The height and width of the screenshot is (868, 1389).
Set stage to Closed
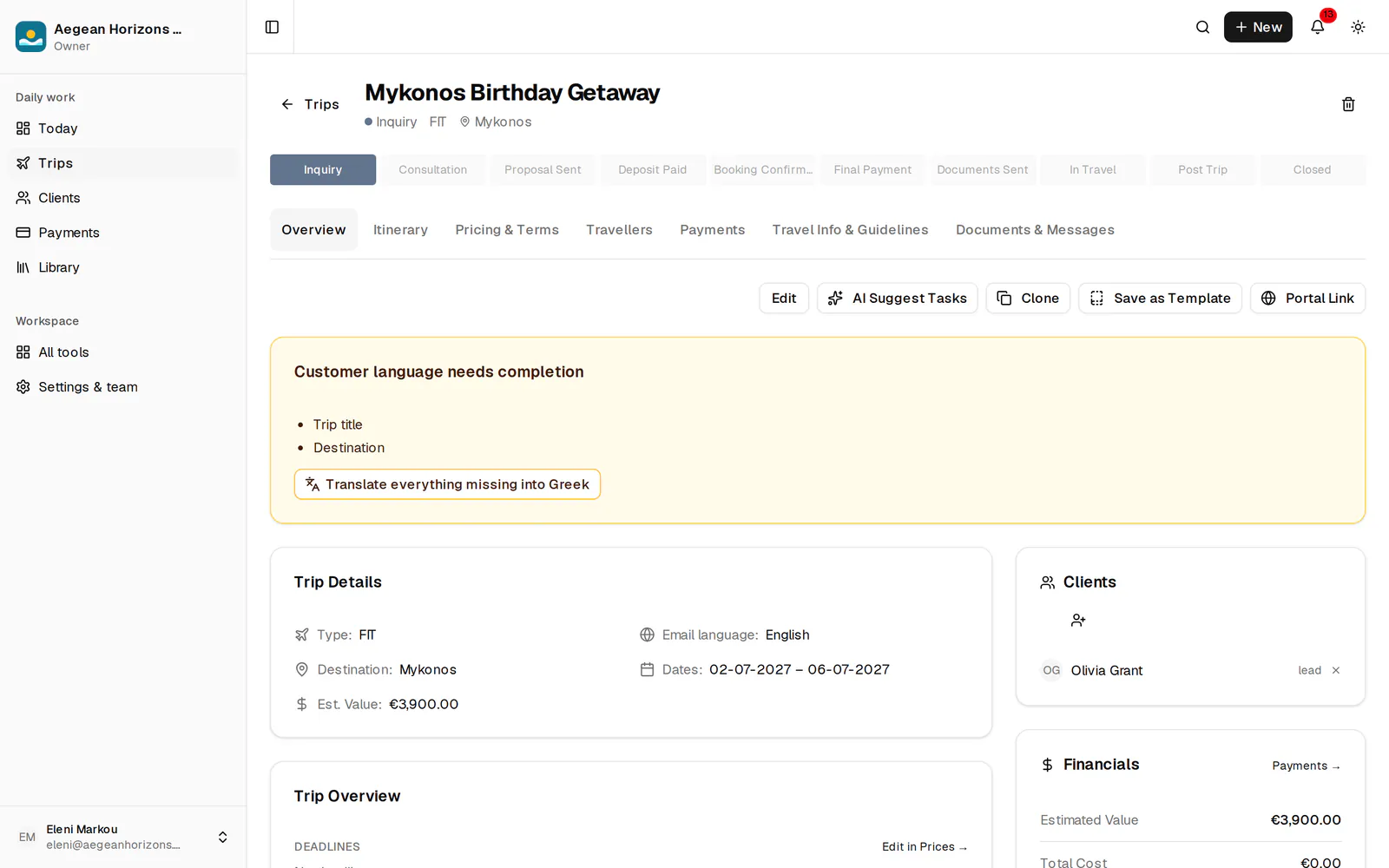click(x=1313, y=170)
